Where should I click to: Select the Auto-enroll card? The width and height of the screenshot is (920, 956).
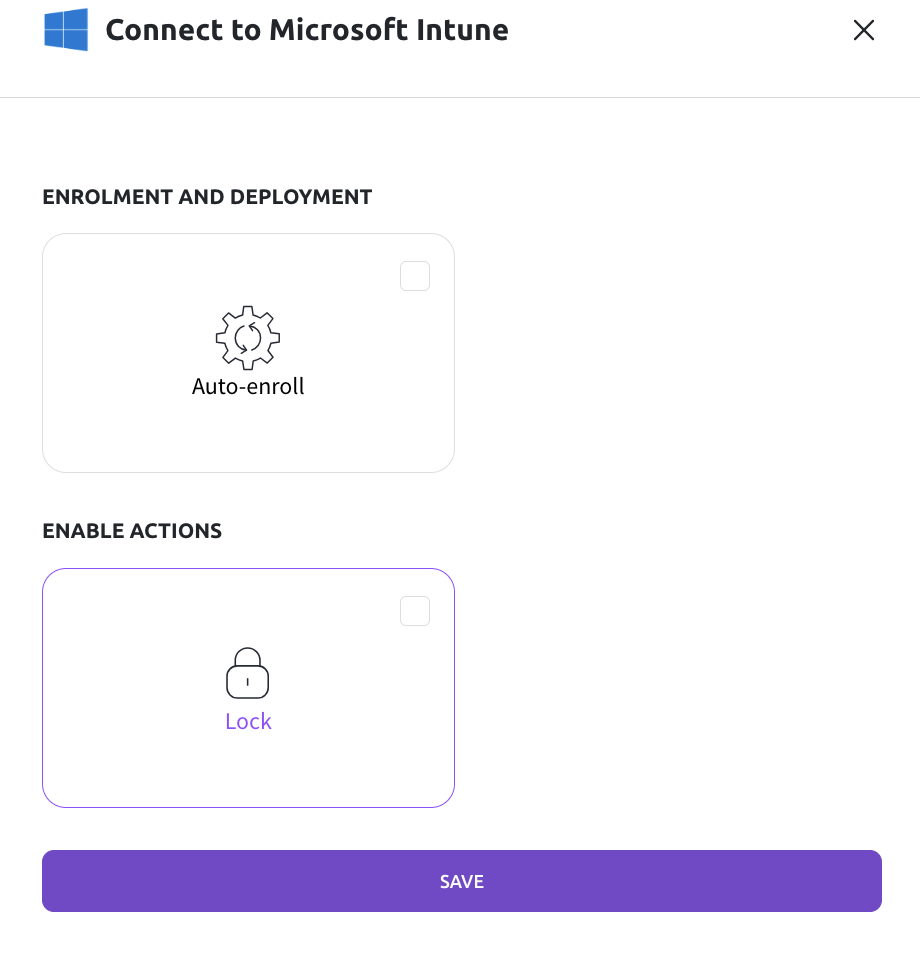point(248,353)
